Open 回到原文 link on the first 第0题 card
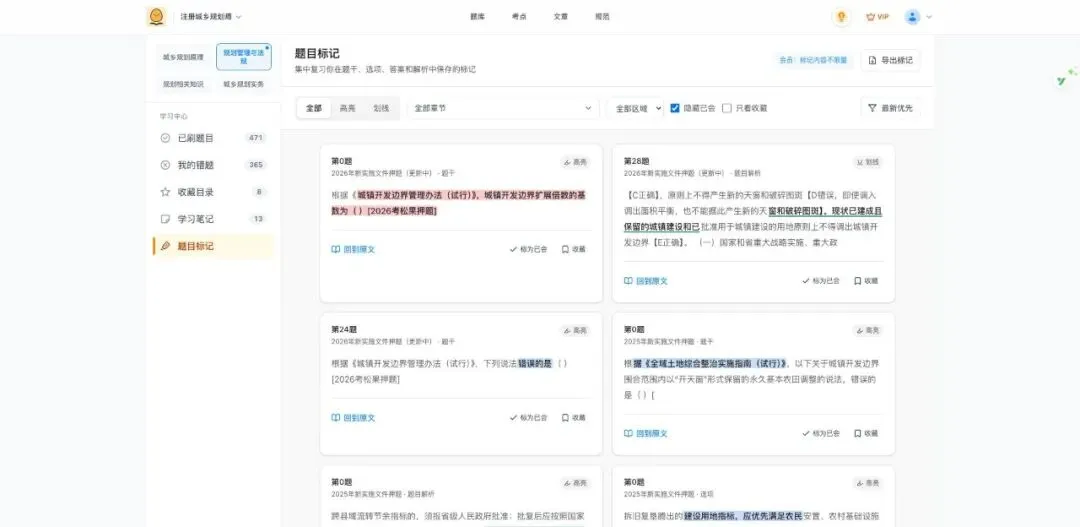 [353, 249]
